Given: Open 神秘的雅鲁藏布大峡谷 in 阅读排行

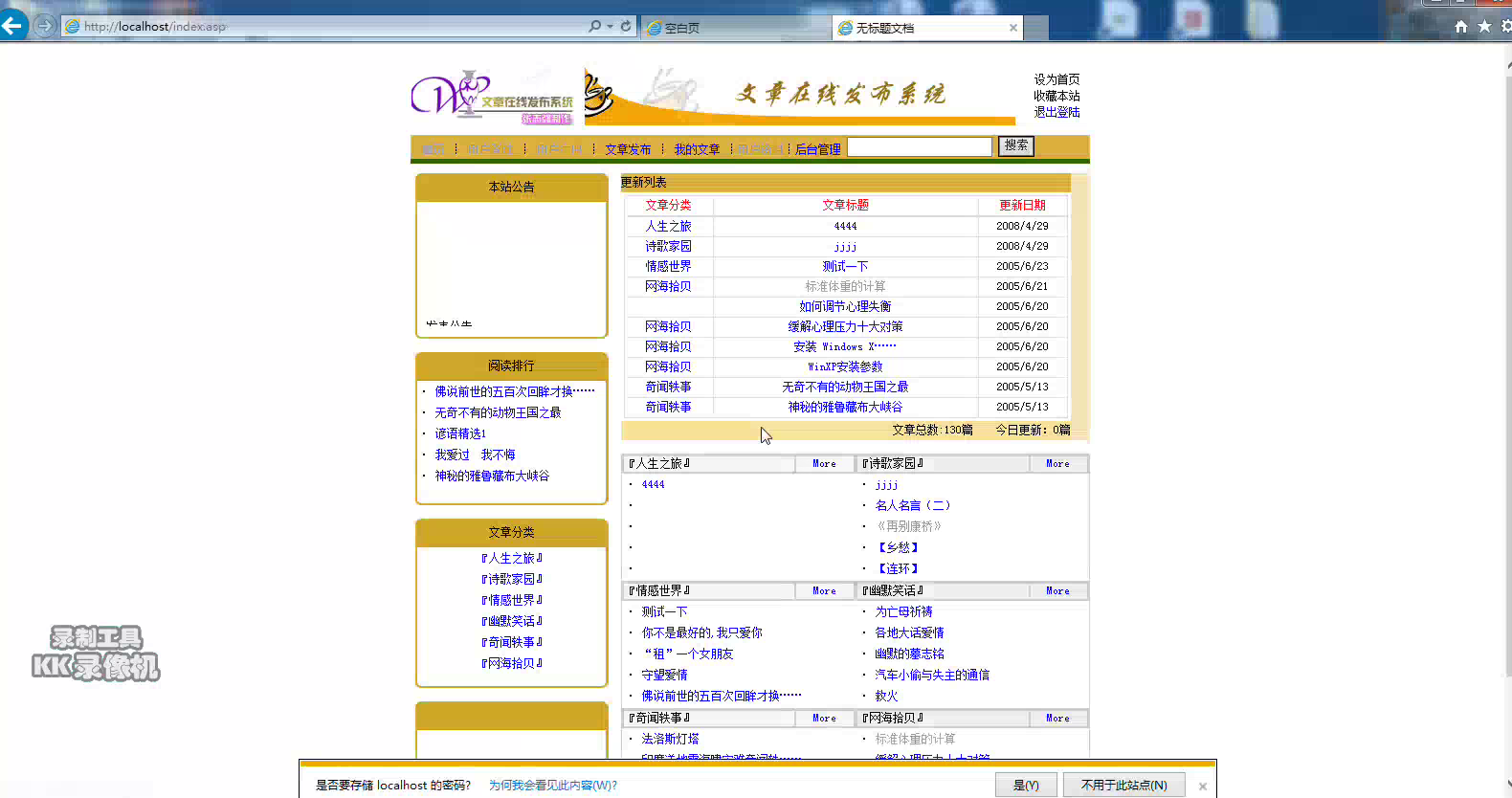Looking at the screenshot, I should pyautogui.click(x=492, y=477).
